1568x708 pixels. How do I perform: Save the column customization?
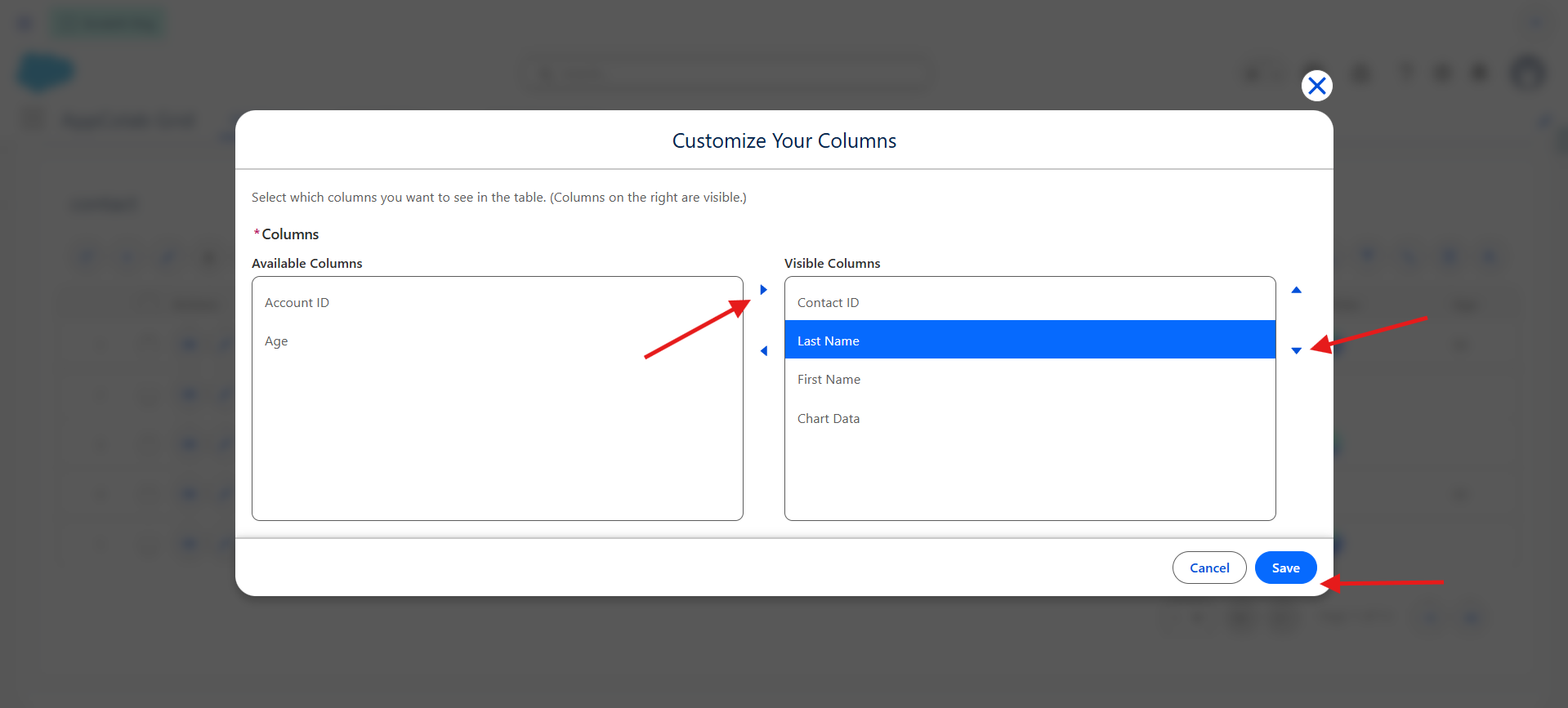[1285, 568]
